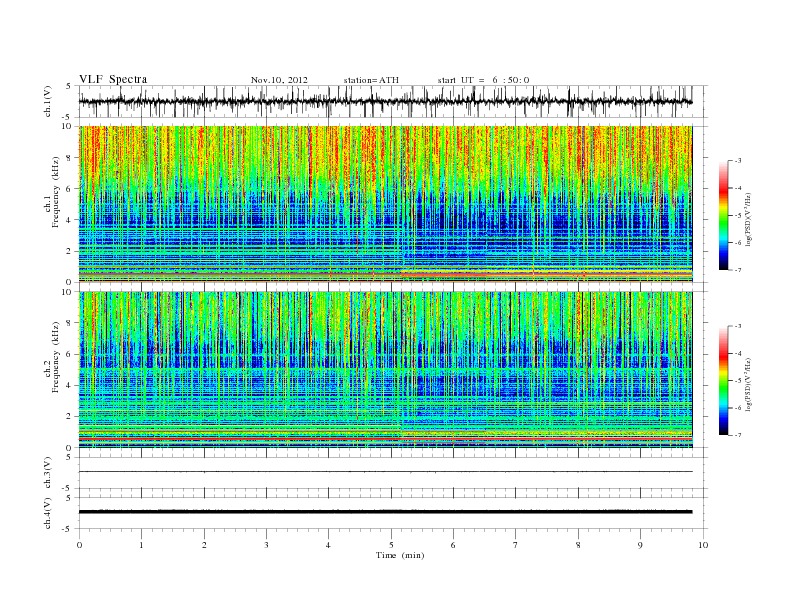The image size is (792, 612).
Task: Click the "2" tick on the time axis
Action: [204, 545]
